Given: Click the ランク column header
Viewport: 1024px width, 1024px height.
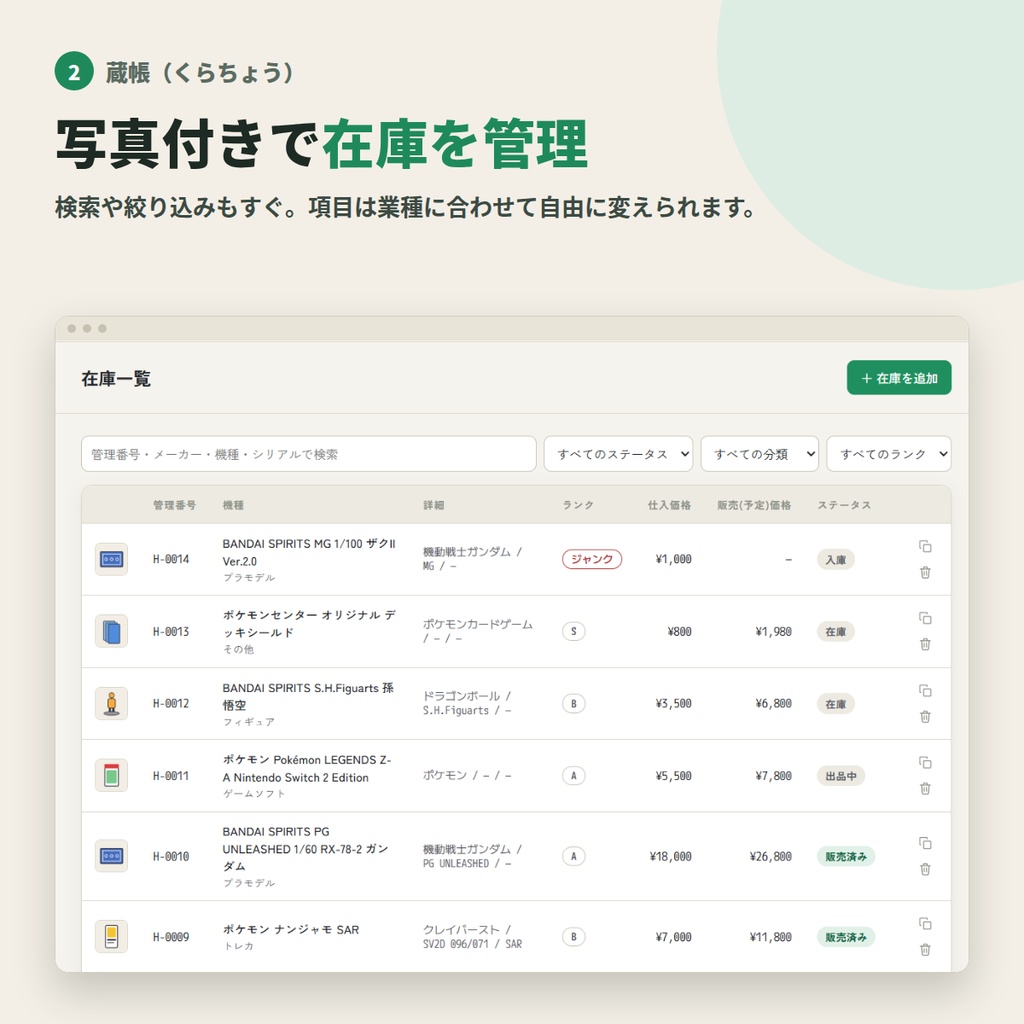Looking at the screenshot, I should click(x=578, y=505).
